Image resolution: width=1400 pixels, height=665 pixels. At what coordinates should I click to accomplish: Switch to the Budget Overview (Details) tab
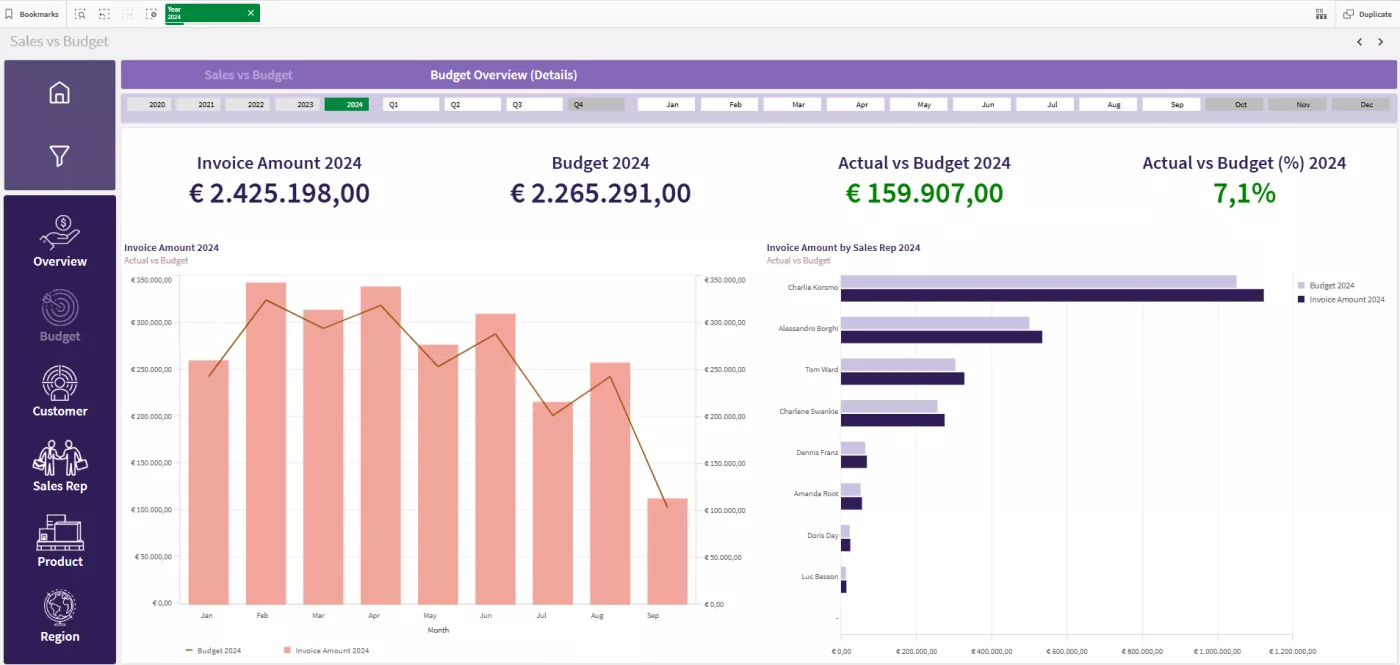(502, 74)
